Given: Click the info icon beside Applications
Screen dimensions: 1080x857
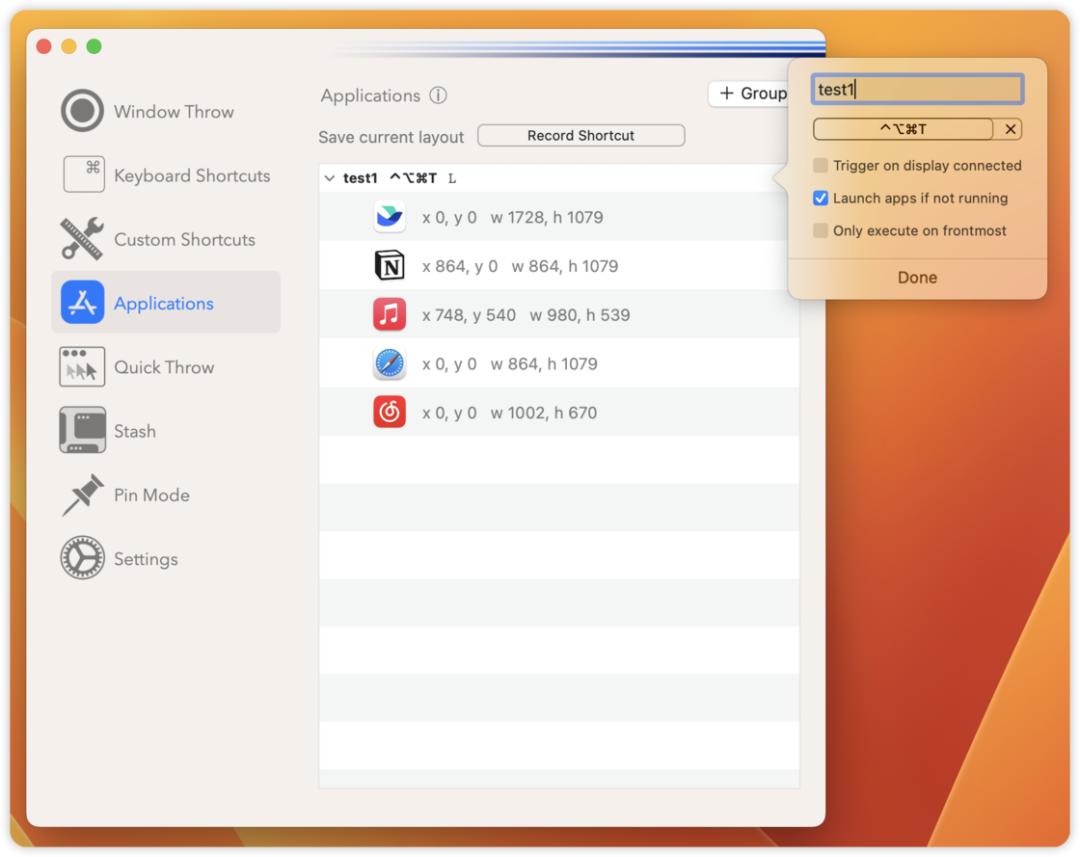Looking at the screenshot, I should [x=438, y=95].
